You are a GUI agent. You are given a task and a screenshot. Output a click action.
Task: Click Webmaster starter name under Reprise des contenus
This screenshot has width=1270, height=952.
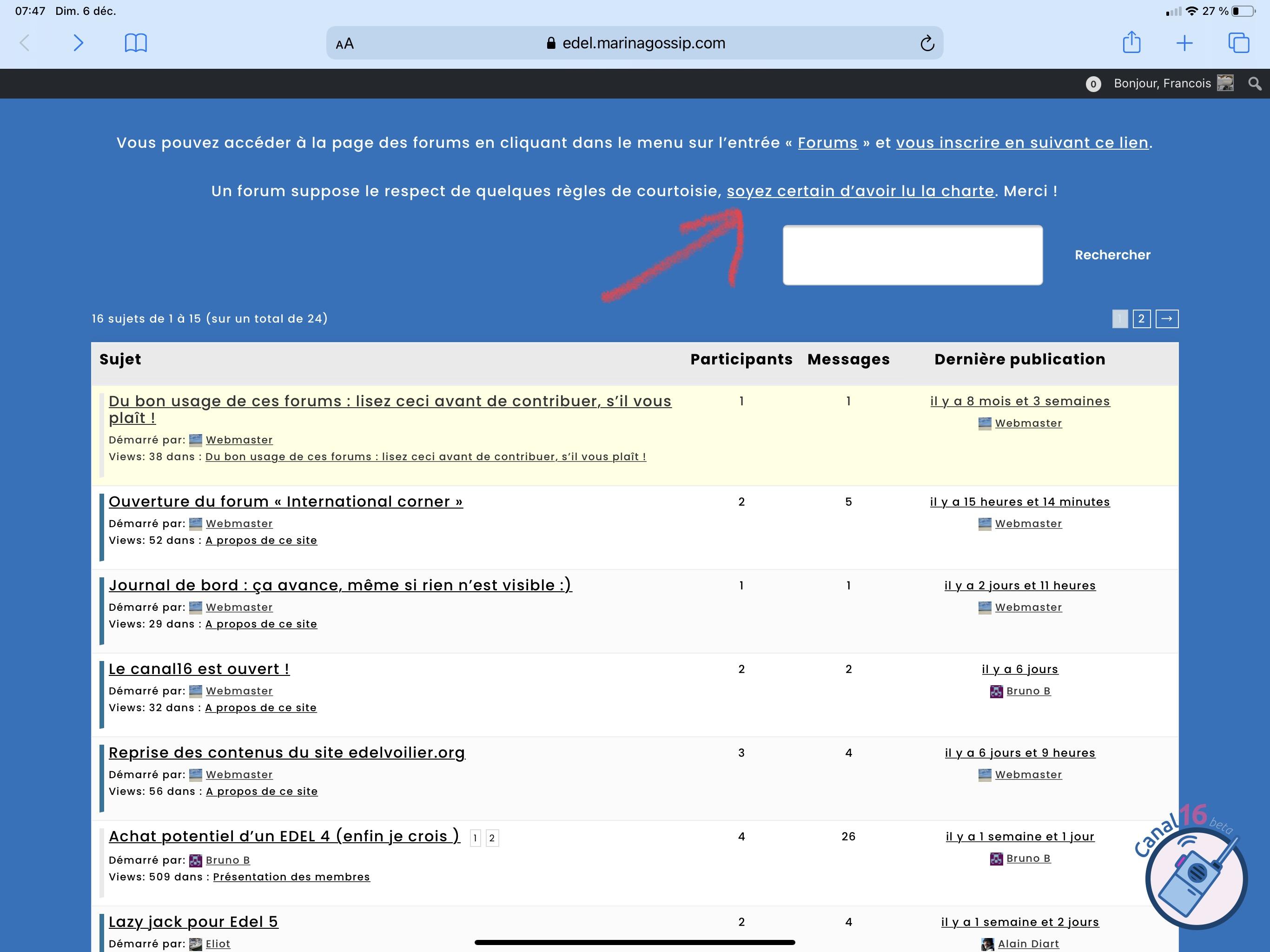pos(239,775)
